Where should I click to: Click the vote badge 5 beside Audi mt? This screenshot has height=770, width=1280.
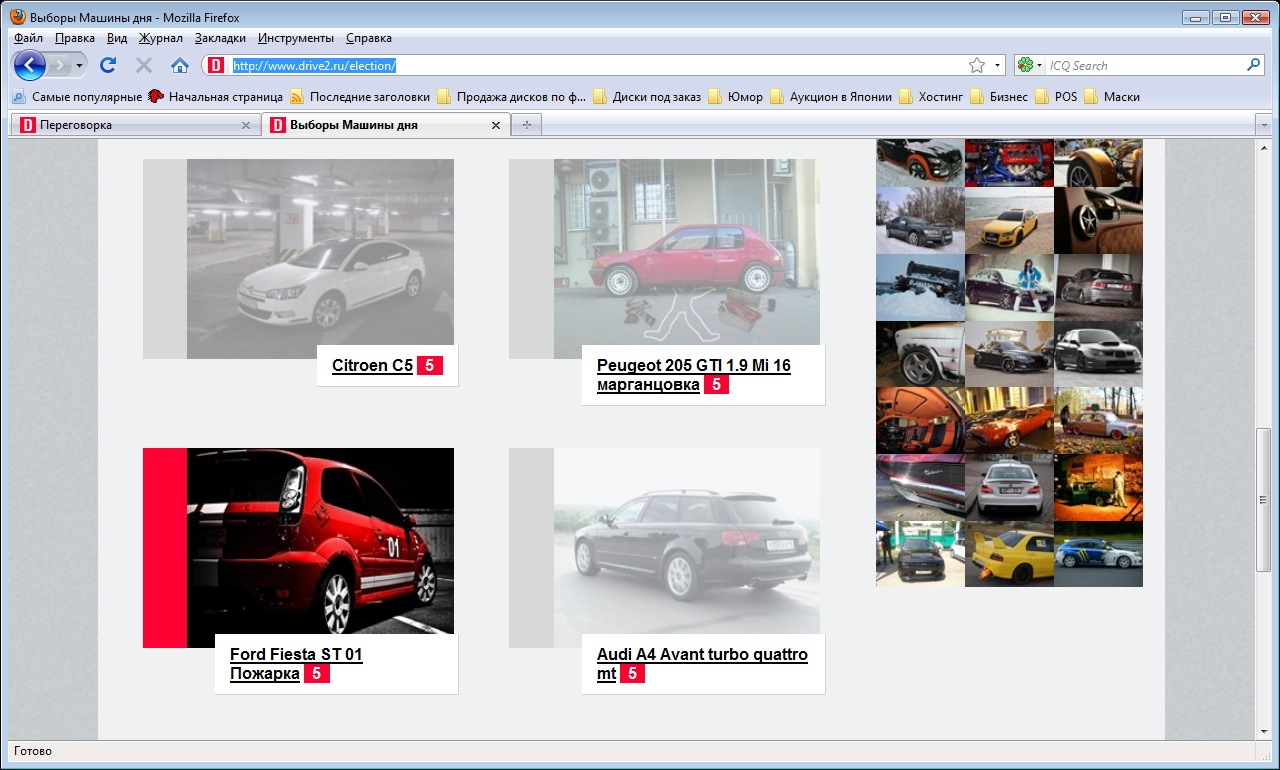pyautogui.click(x=632, y=674)
